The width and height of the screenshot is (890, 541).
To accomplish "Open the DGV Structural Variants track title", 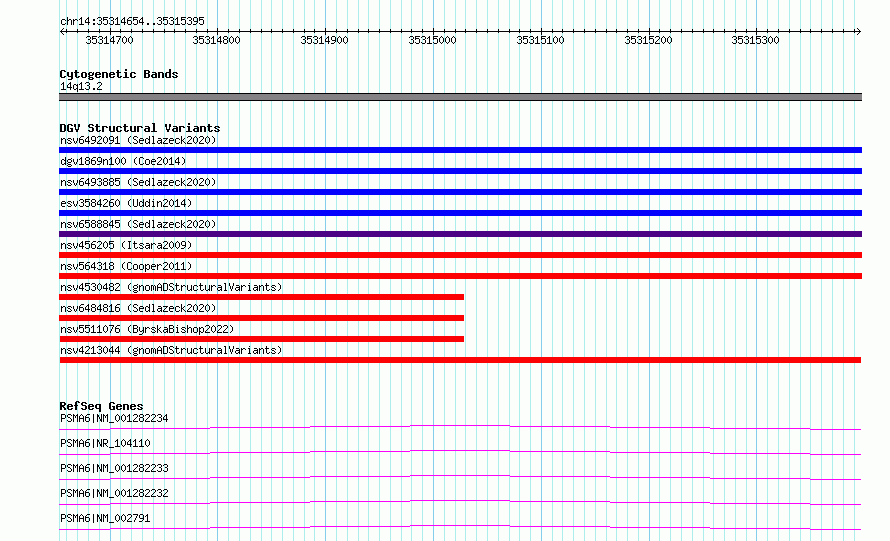I will point(140,128).
